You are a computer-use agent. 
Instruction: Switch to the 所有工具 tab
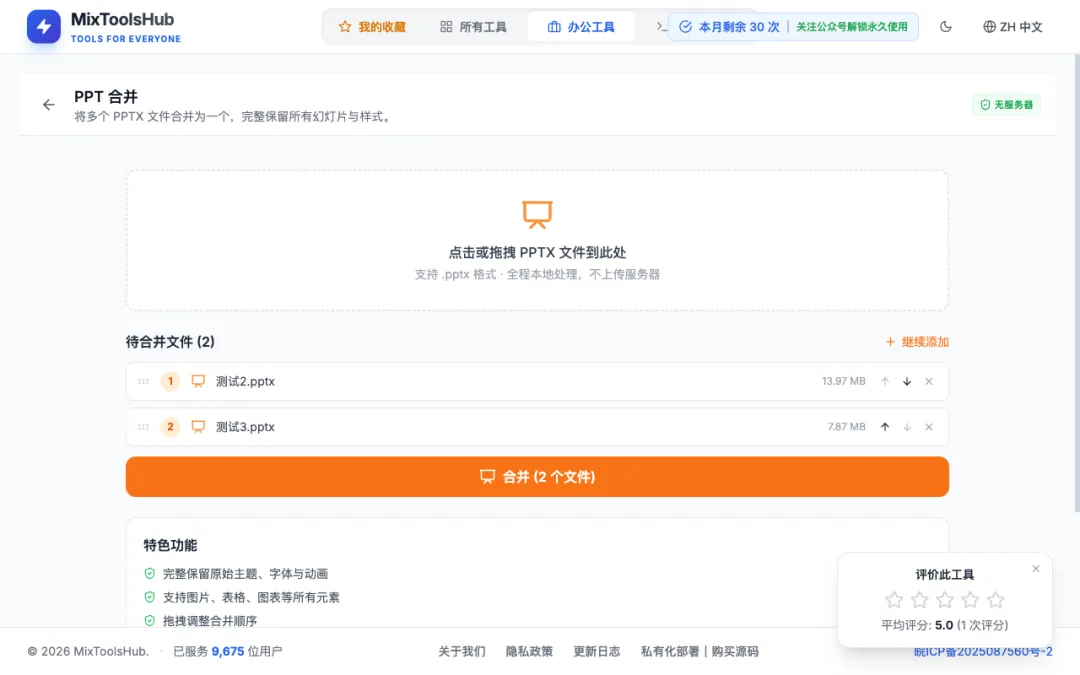(473, 27)
